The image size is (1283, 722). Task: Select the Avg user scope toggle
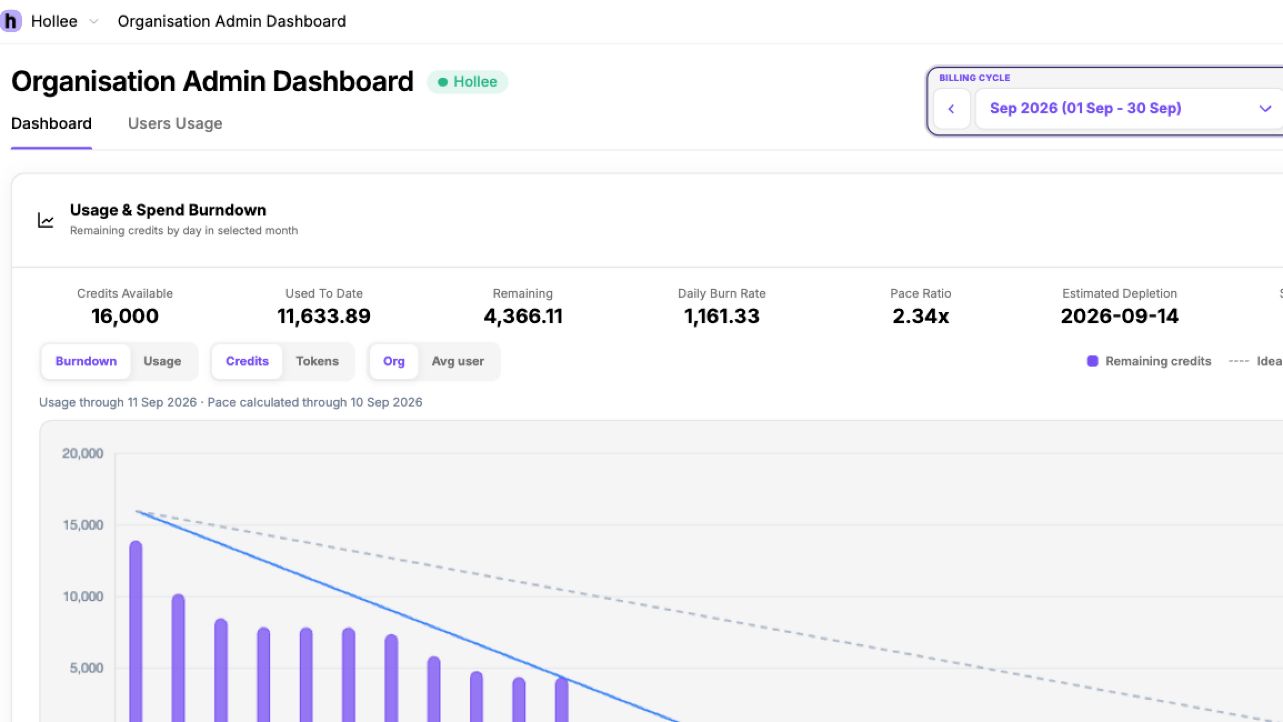coord(458,361)
